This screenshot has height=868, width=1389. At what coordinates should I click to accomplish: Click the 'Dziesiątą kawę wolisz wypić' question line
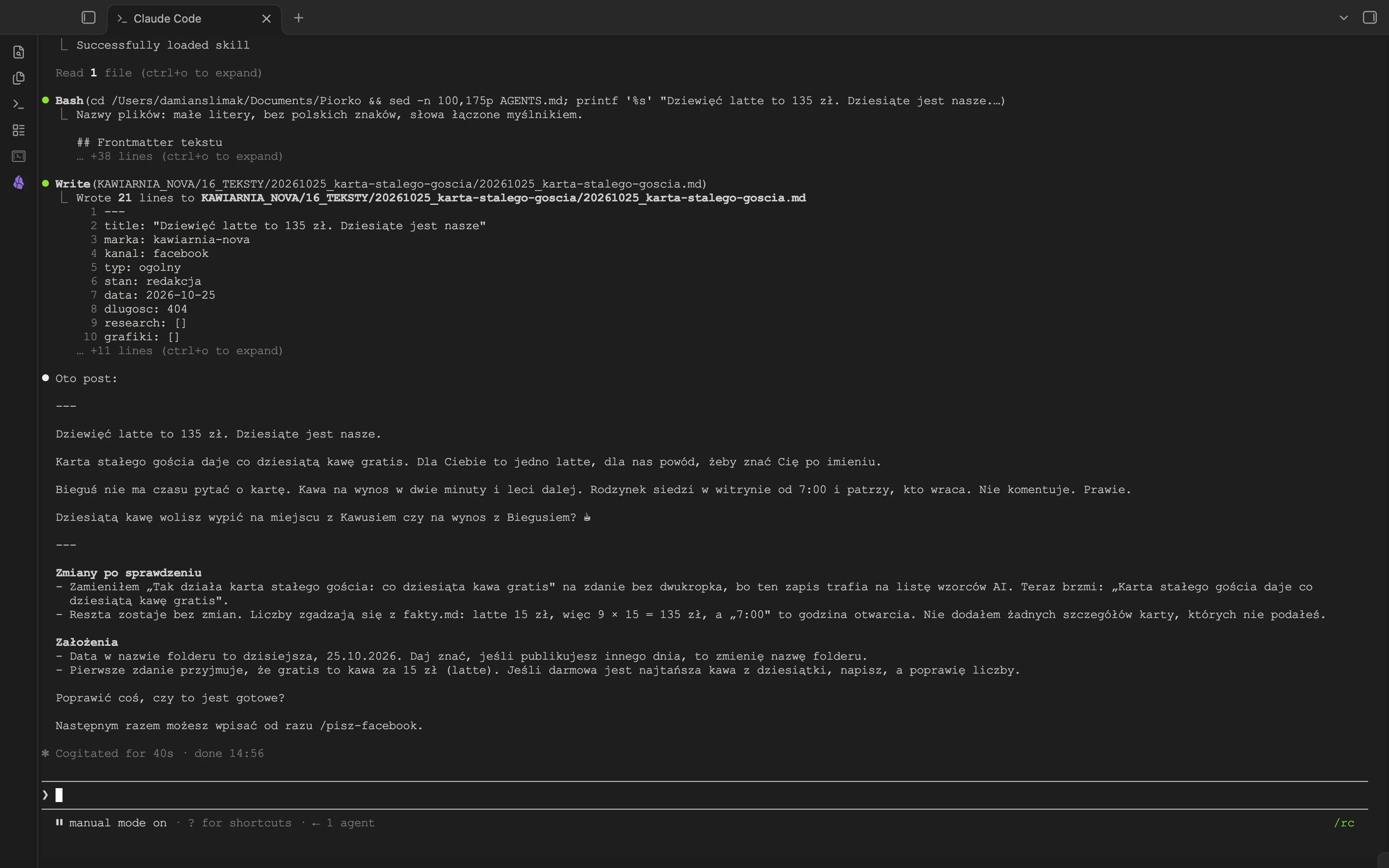(x=323, y=517)
